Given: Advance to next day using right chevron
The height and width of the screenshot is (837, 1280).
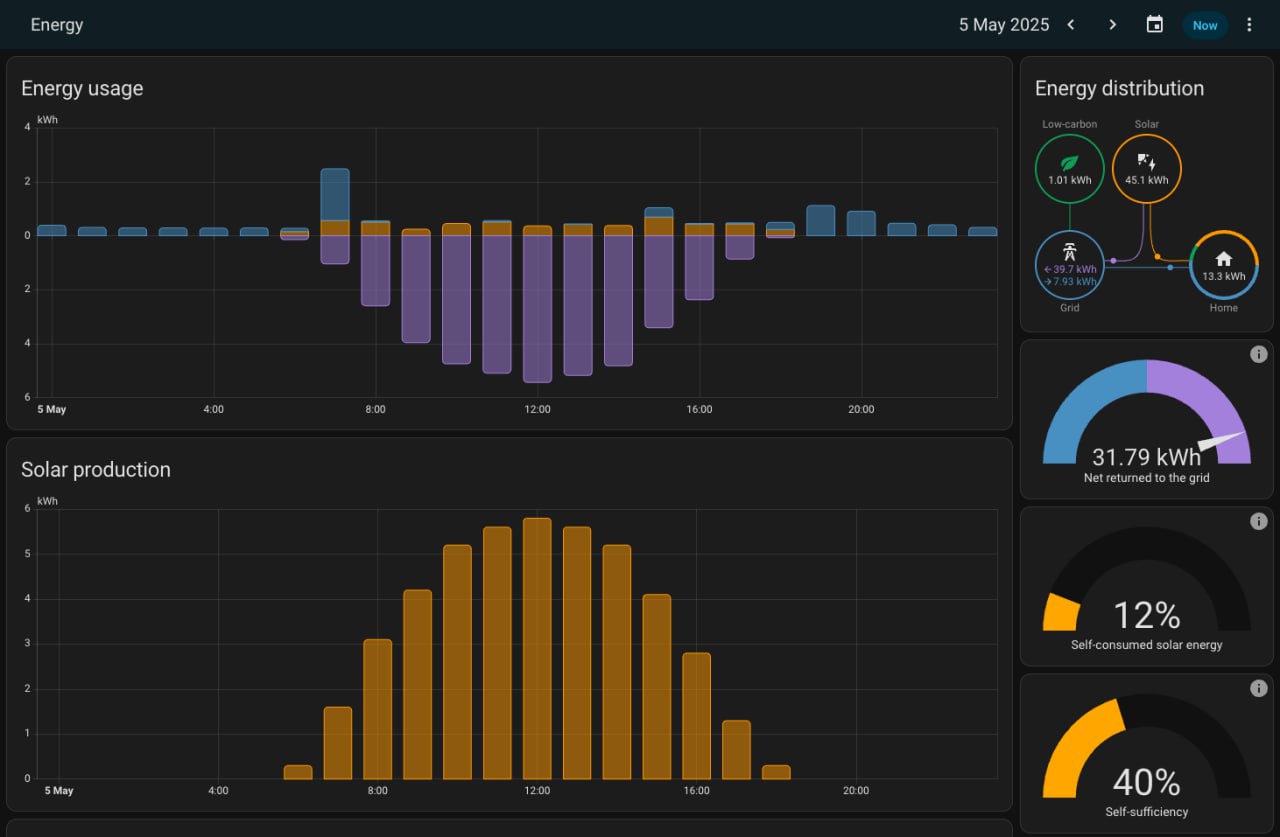Looking at the screenshot, I should pyautogui.click(x=1112, y=25).
